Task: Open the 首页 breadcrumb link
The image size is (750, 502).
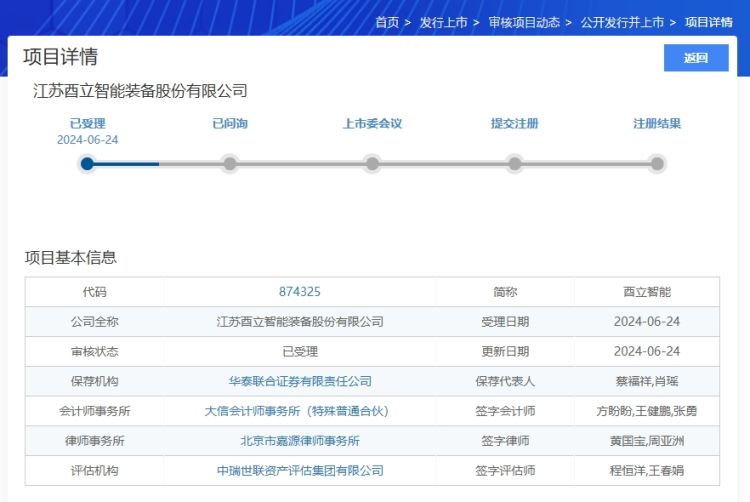Action: pyautogui.click(x=387, y=22)
